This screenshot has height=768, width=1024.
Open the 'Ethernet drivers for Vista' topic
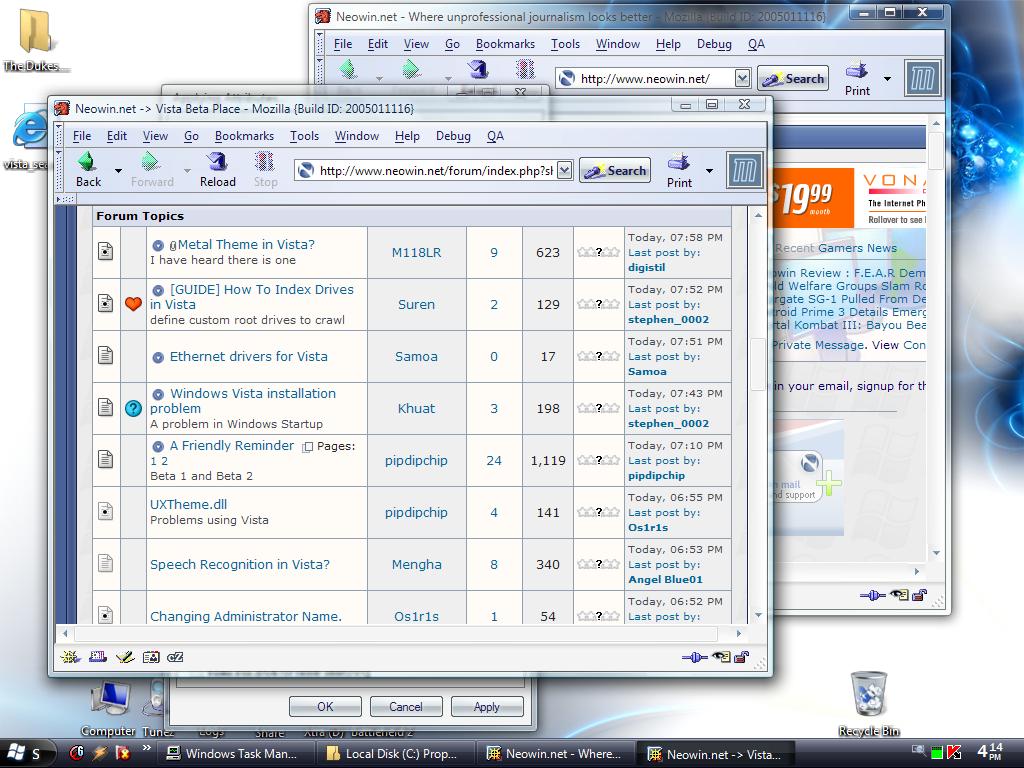coord(248,357)
